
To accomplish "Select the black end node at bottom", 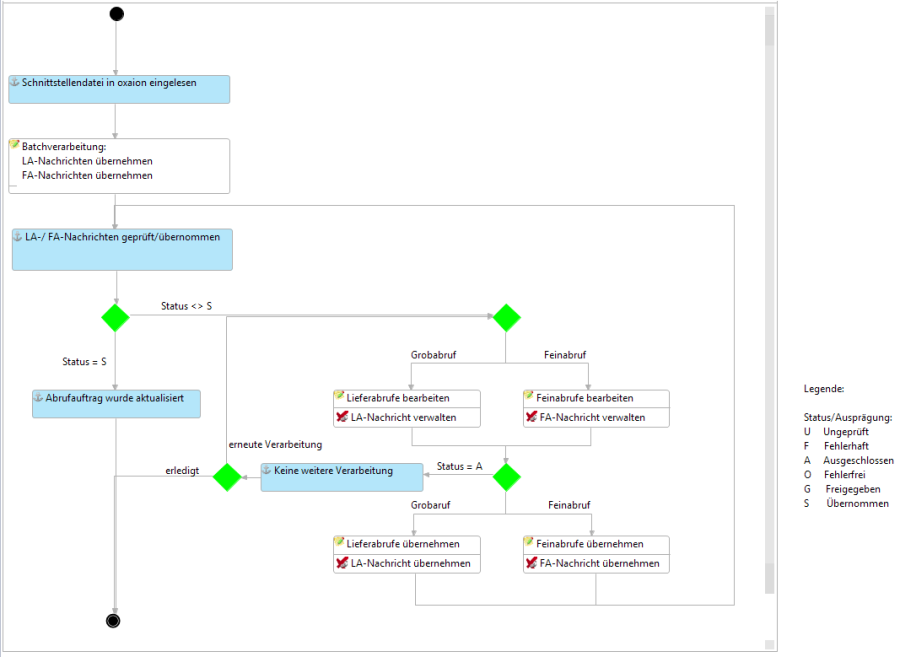I will pyautogui.click(x=113, y=621).
